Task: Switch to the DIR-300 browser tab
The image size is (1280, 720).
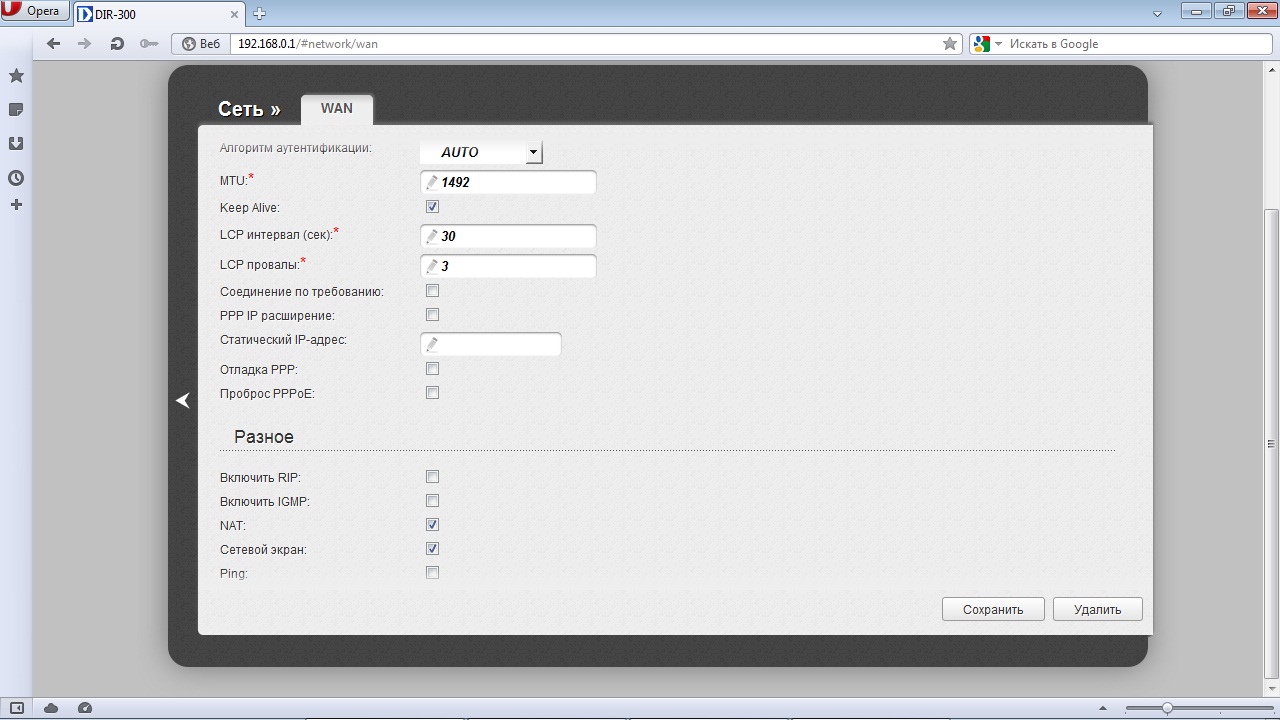Action: (155, 14)
